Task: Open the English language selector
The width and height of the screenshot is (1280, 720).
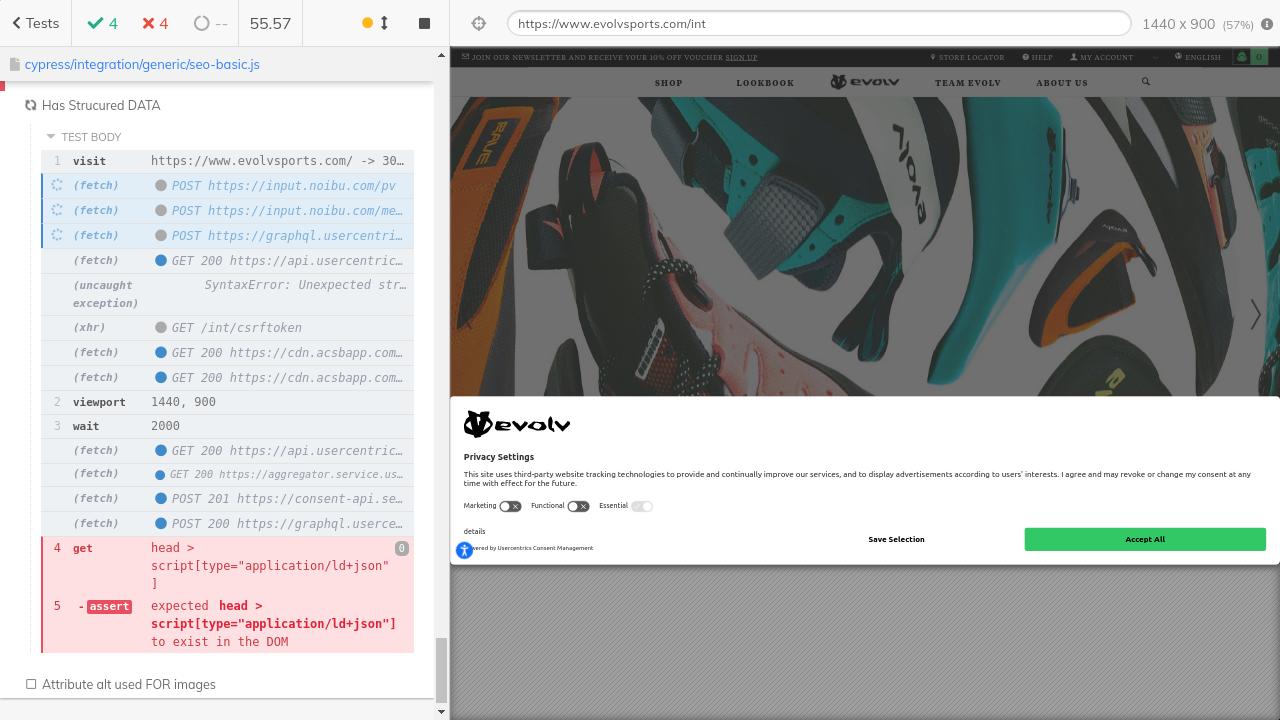Action: click(1198, 57)
